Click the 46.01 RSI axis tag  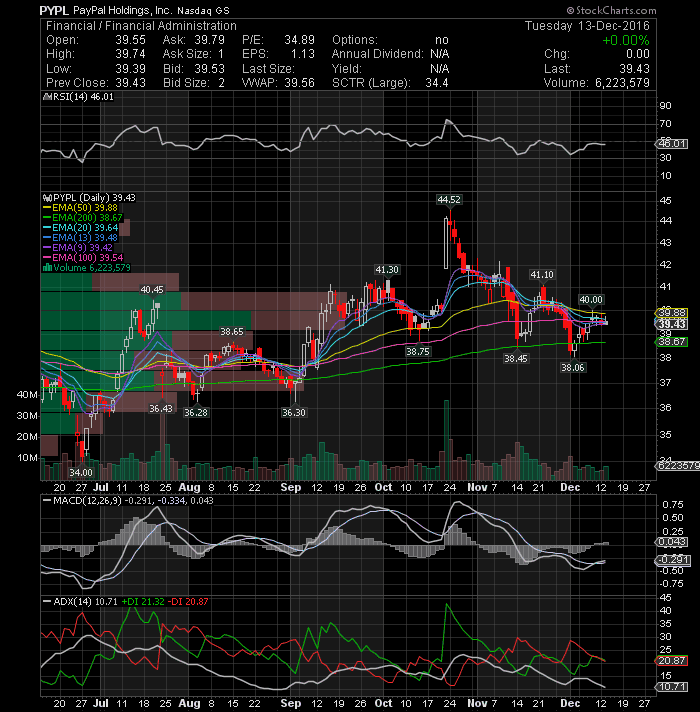click(x=672, y=144)
